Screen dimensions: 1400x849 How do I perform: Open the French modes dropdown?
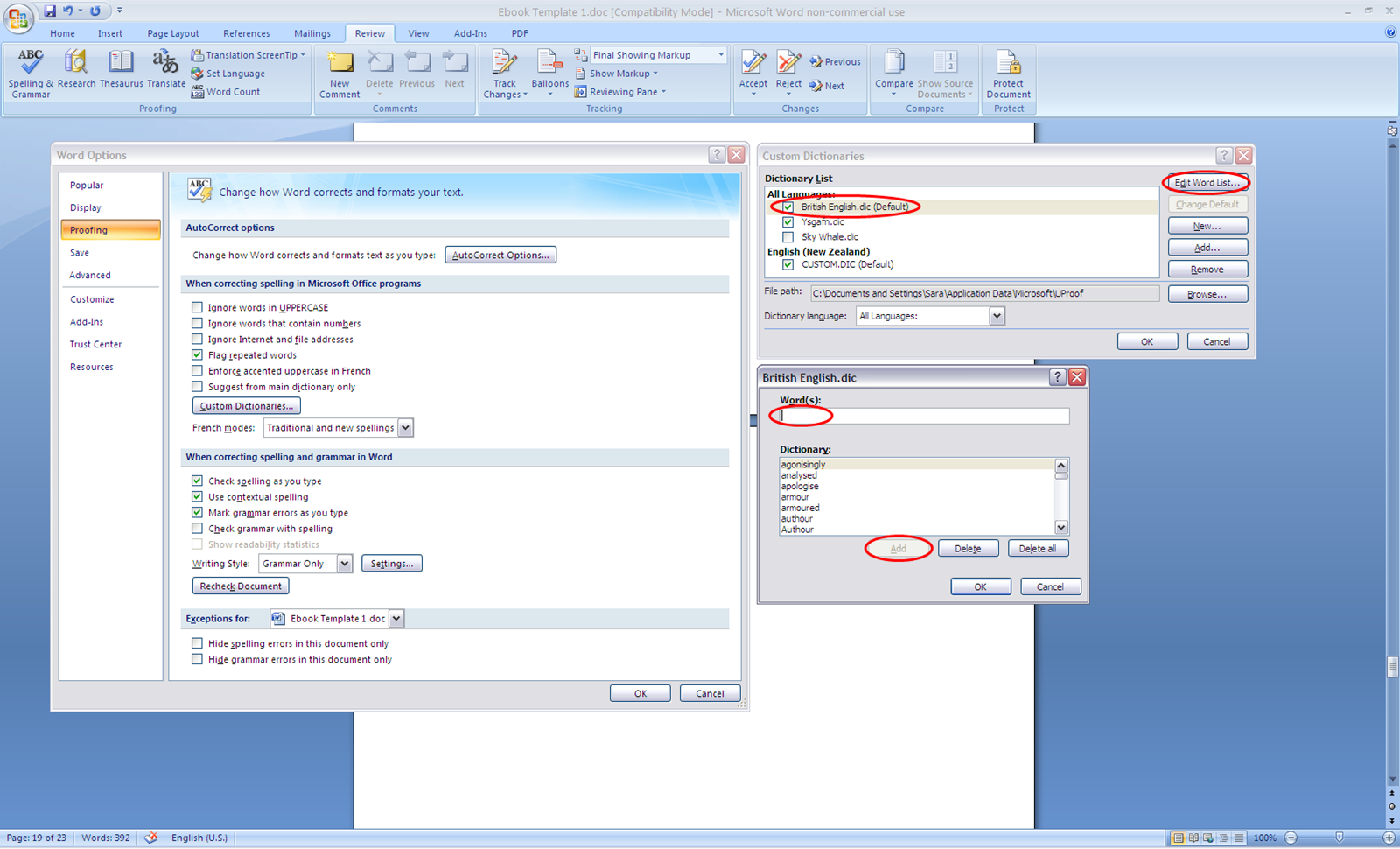[x=404, y=427]
